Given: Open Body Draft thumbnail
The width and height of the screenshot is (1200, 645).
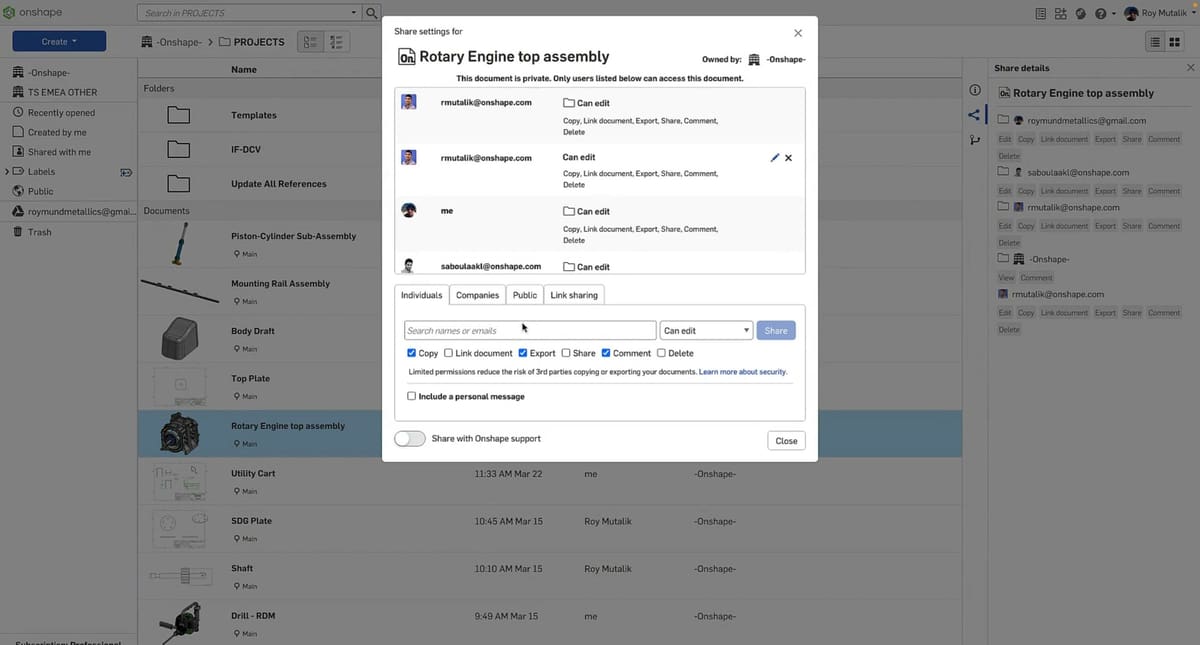Looking at the screenshot, I should tap(180, 338).
